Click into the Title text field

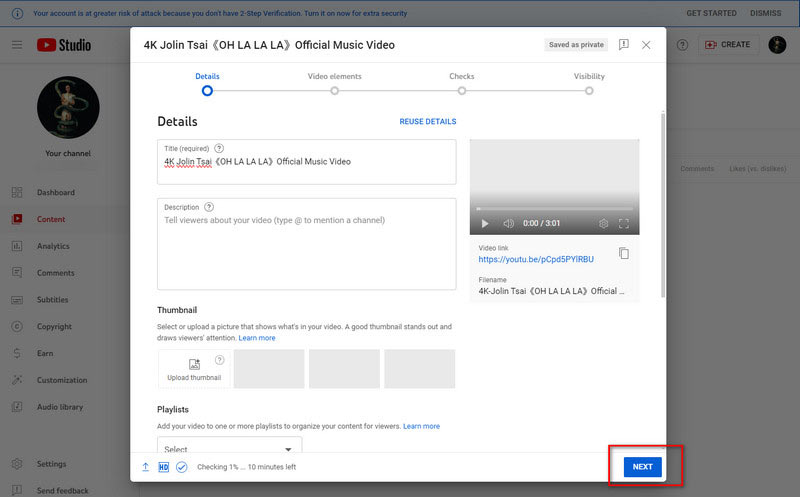click(x=307, y=162)
